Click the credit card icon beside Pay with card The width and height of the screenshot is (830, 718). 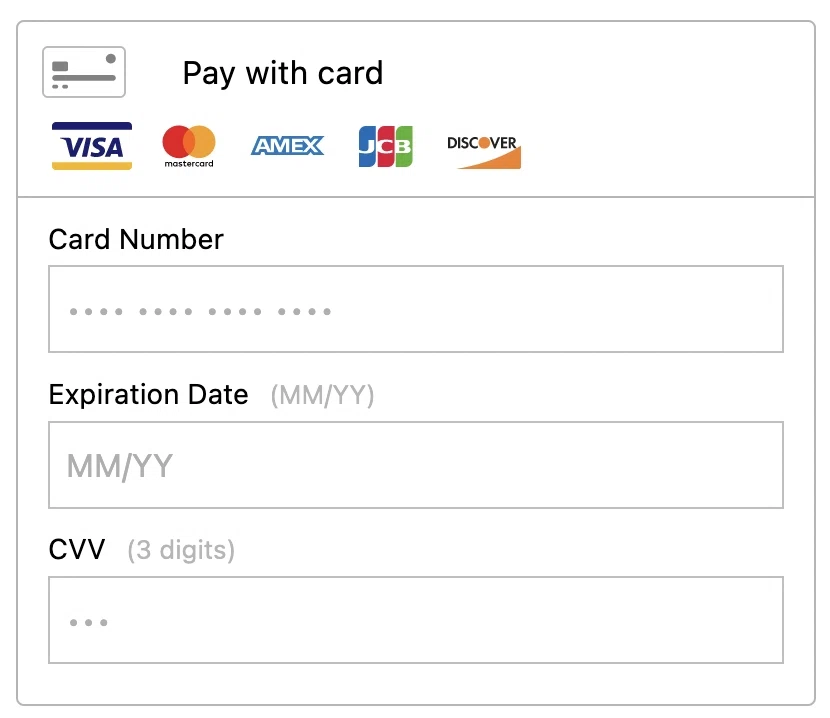tap(84, 72)
